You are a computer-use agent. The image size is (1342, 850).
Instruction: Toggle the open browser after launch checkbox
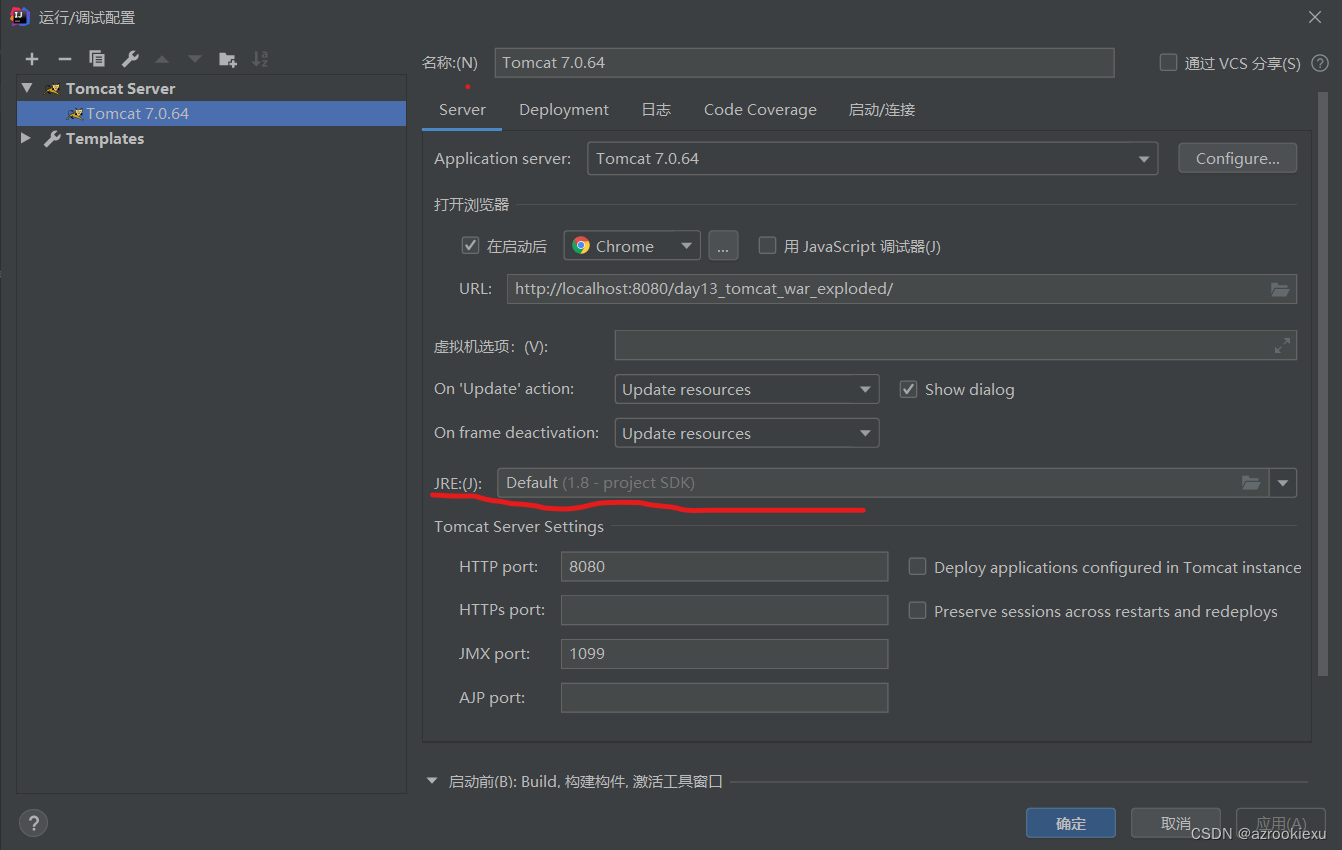tap(470, 246)
